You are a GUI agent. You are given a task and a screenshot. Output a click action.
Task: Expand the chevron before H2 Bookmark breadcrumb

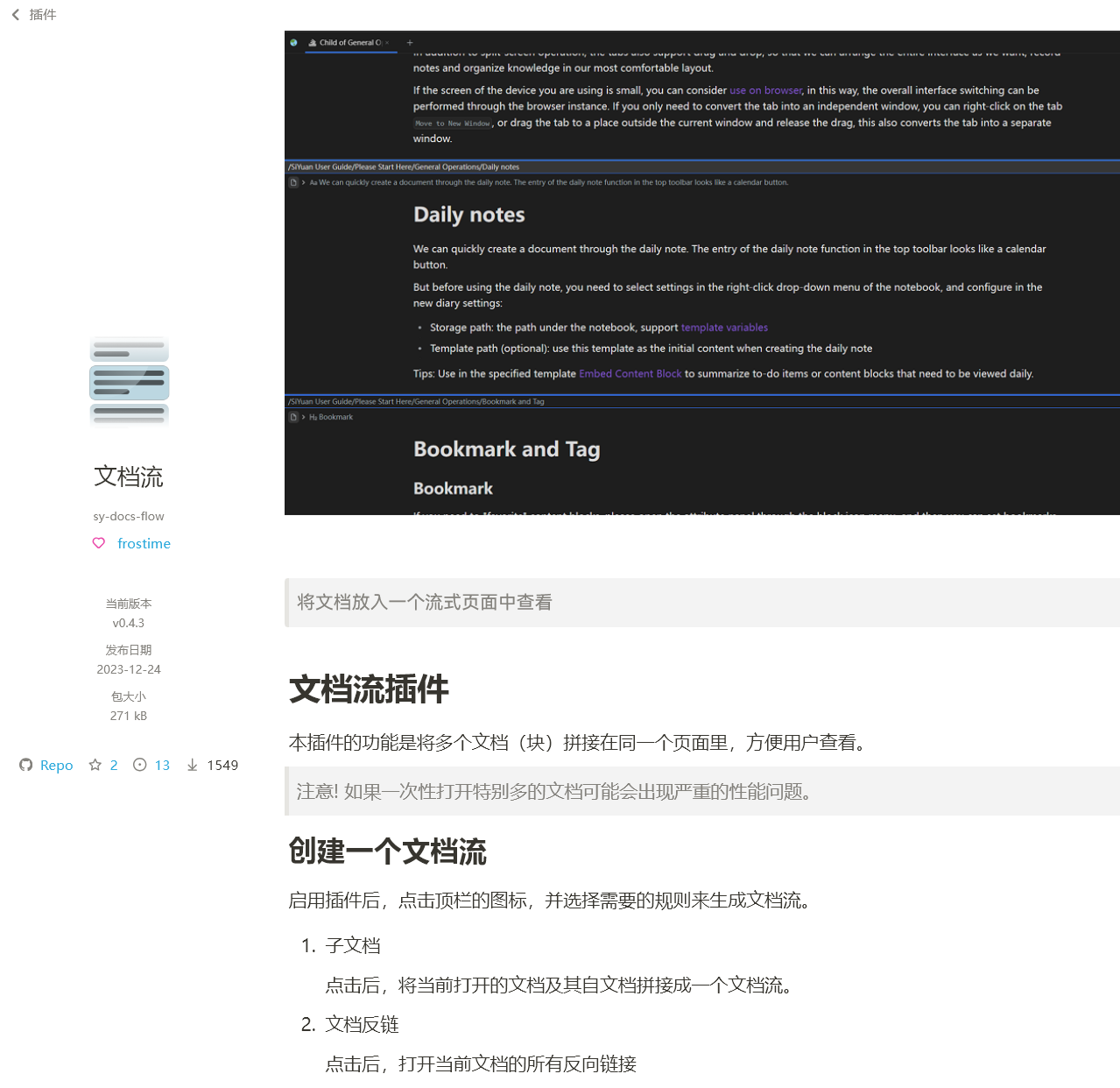click(x=303, y=417)
